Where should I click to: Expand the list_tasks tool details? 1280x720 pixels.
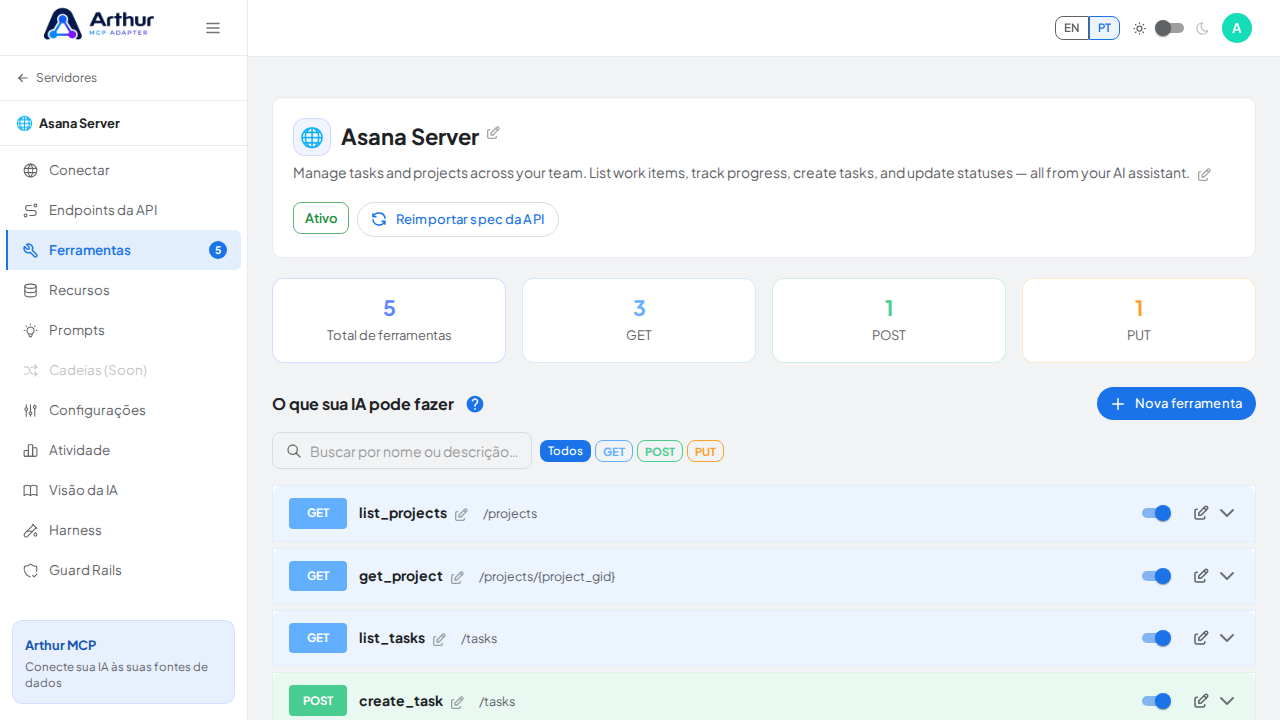[x=1227, y=638]
